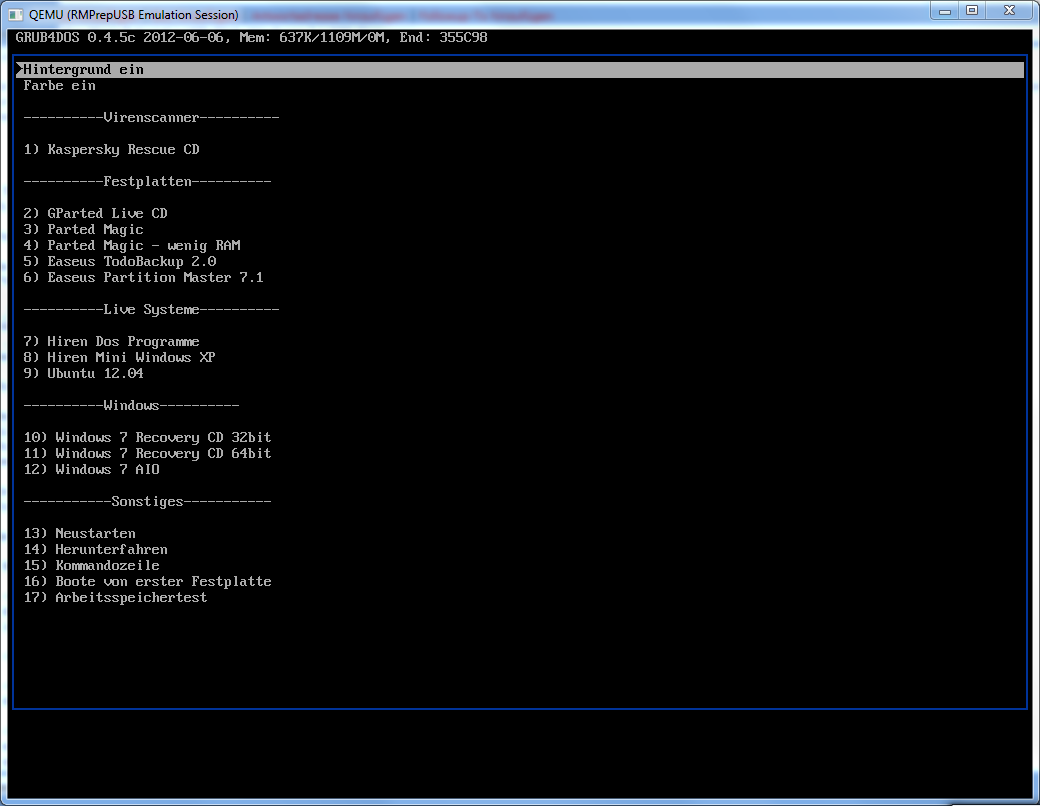The width and height of the screenshot is (1040, 806).
Task: Click the Windows section header text
Action: coord(131,405)
